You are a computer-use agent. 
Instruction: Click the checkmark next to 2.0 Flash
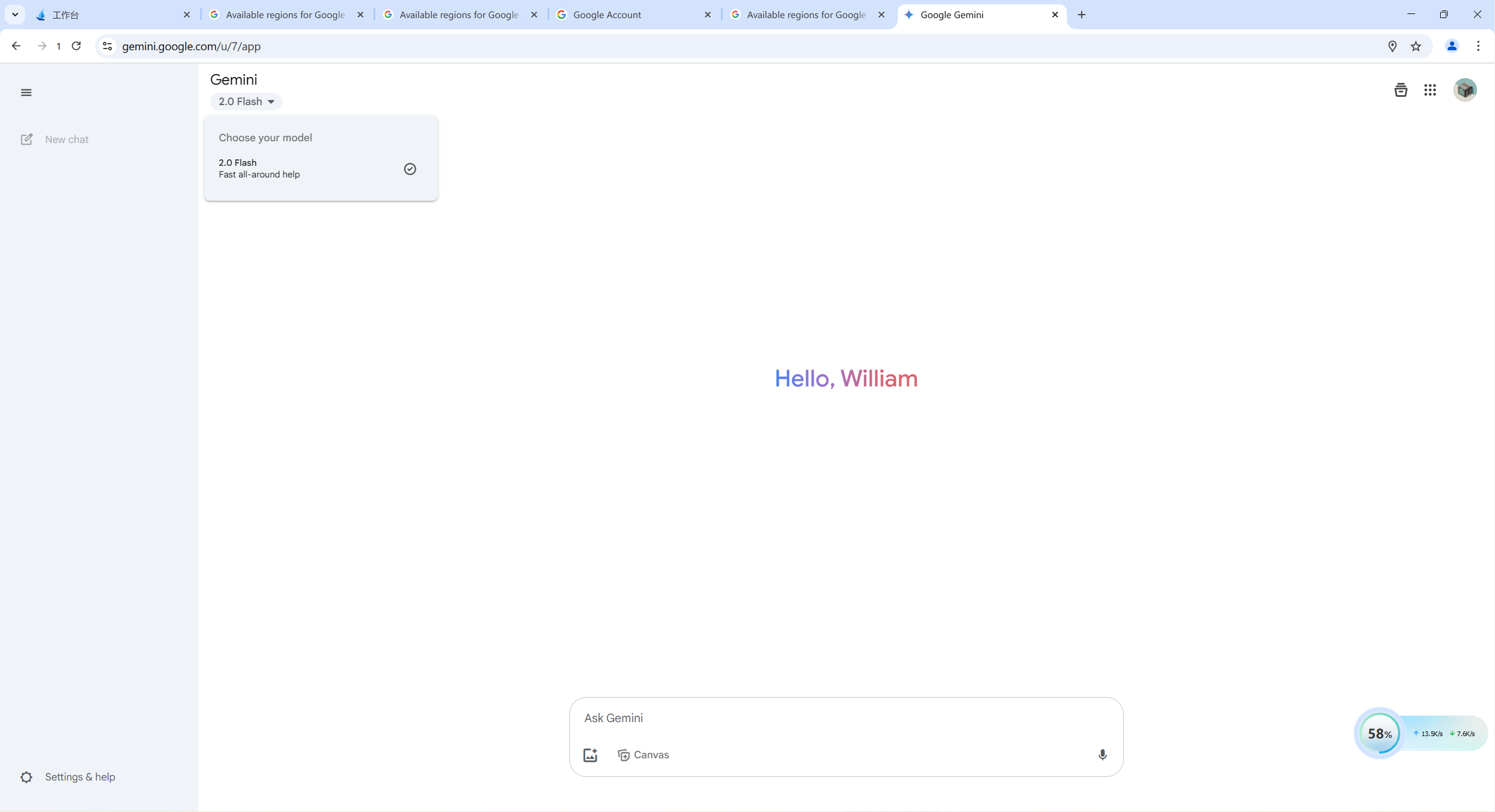coord(410,169)
